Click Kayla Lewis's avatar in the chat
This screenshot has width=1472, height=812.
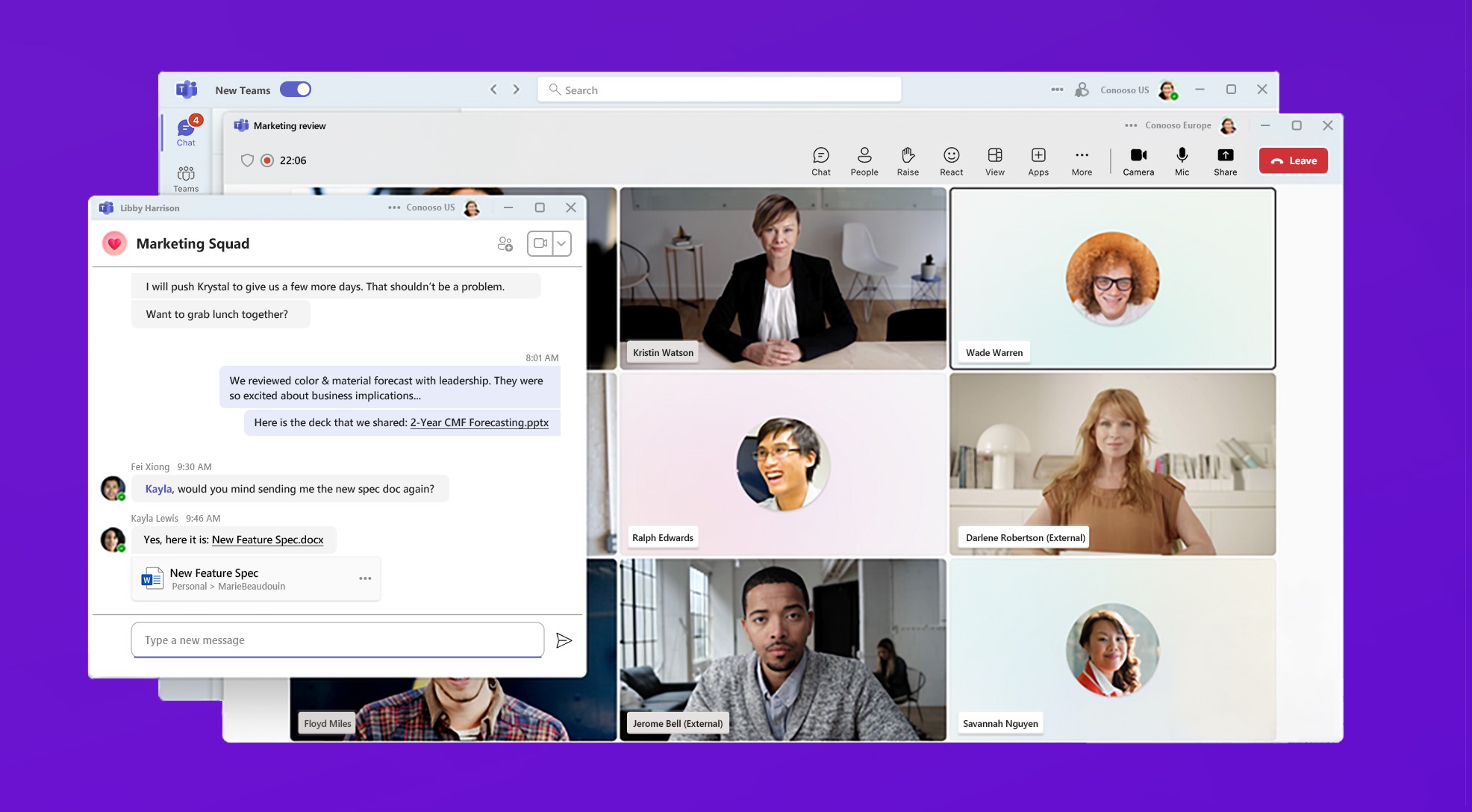pos(113,540)
